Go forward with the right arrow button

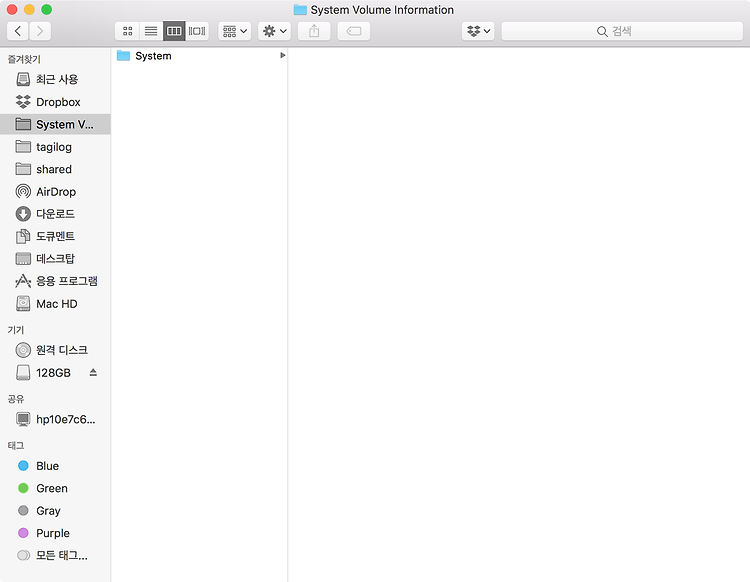[x=40, y=31]
